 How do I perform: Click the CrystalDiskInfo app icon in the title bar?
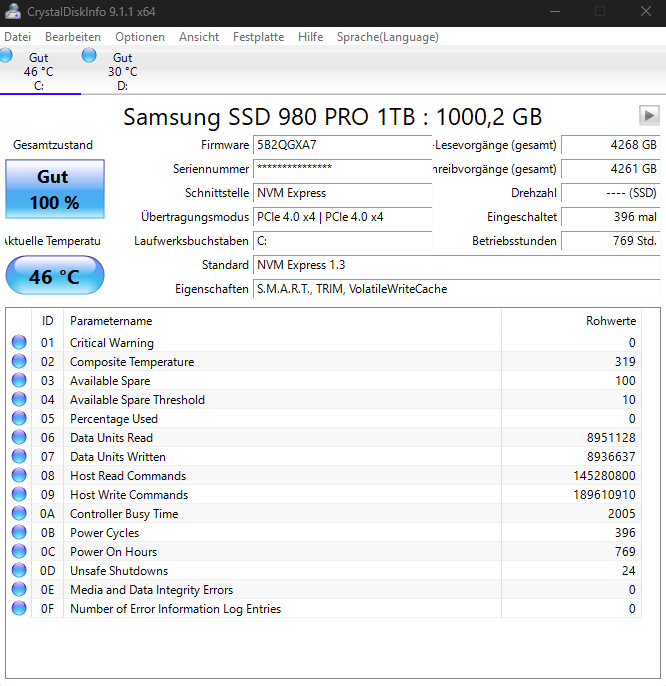(12, 11)
